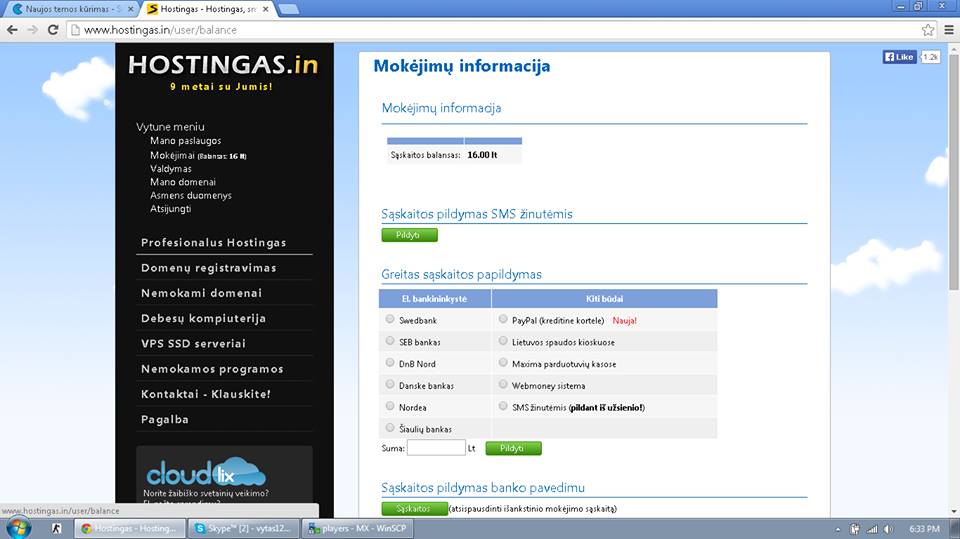Open the Chrome menu icon

tap(949, 29)
